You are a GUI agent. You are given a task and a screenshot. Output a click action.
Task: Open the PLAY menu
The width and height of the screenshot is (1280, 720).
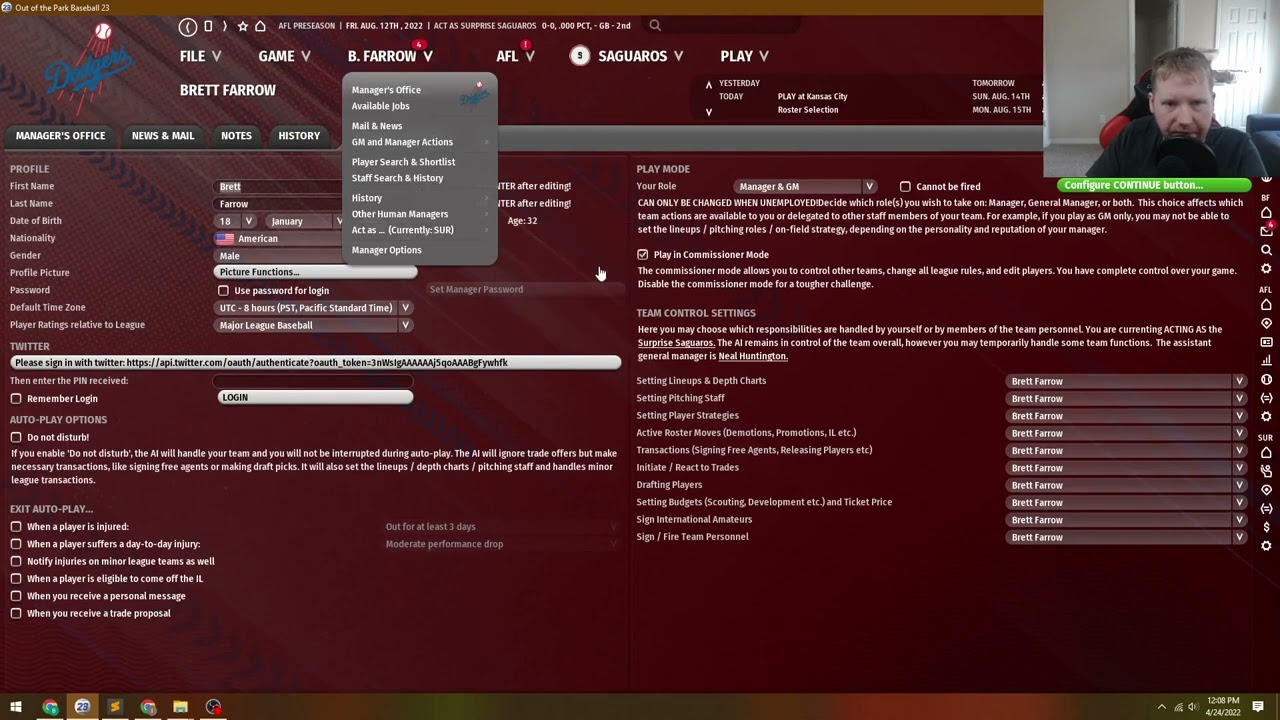[x=744, y=57]
